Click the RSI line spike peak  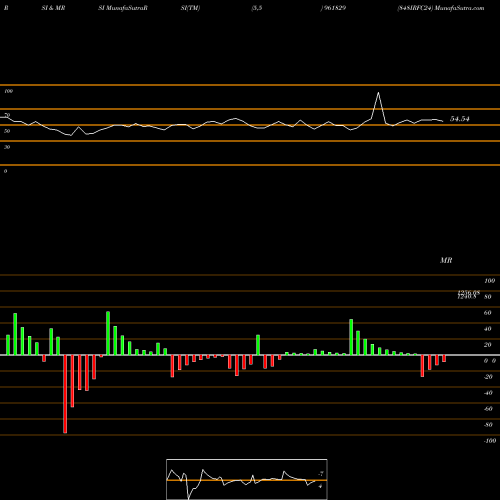pos(378,93)
